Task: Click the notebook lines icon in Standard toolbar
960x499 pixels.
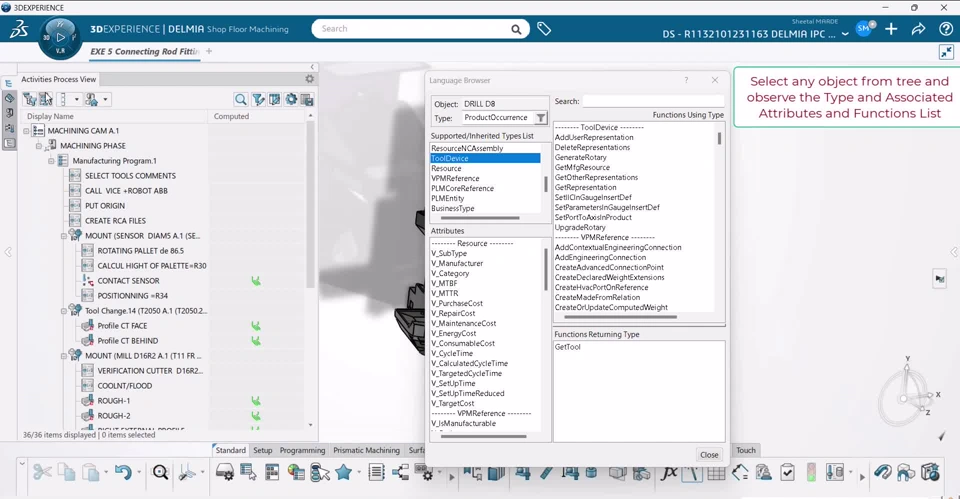Action: 377,473
